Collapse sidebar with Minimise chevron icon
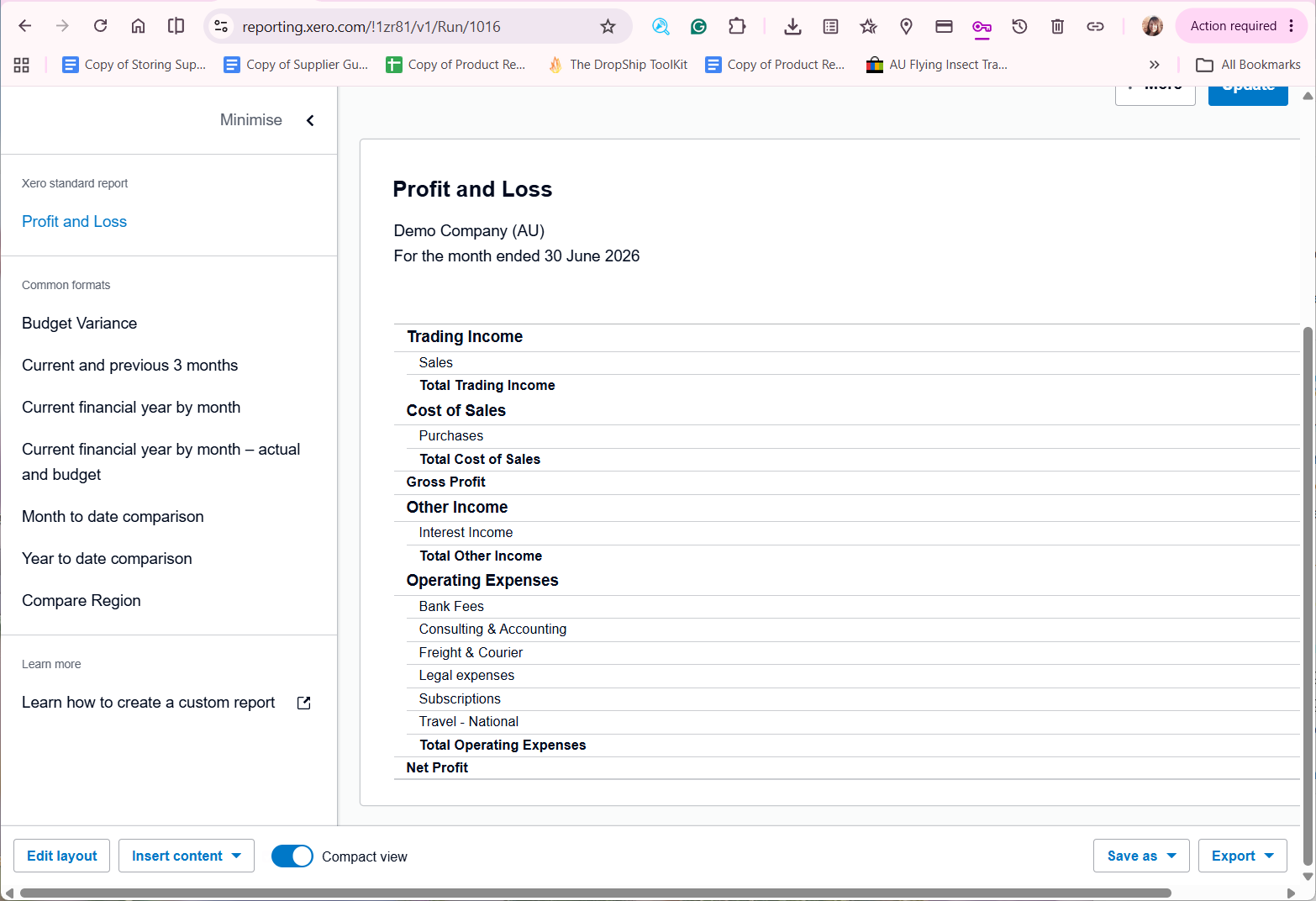The height and width of the screenshot is (901, 1316). (310, 120)
